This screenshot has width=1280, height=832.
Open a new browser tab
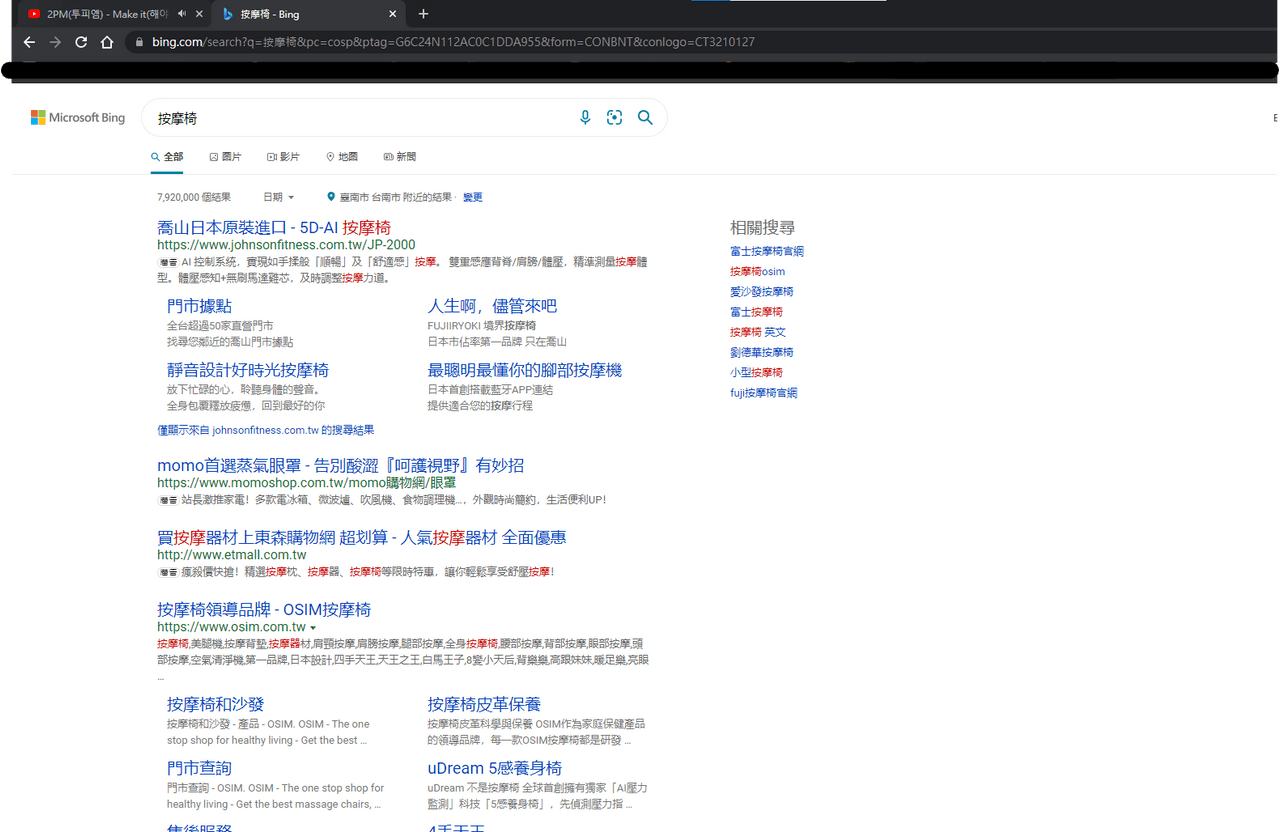423,14
